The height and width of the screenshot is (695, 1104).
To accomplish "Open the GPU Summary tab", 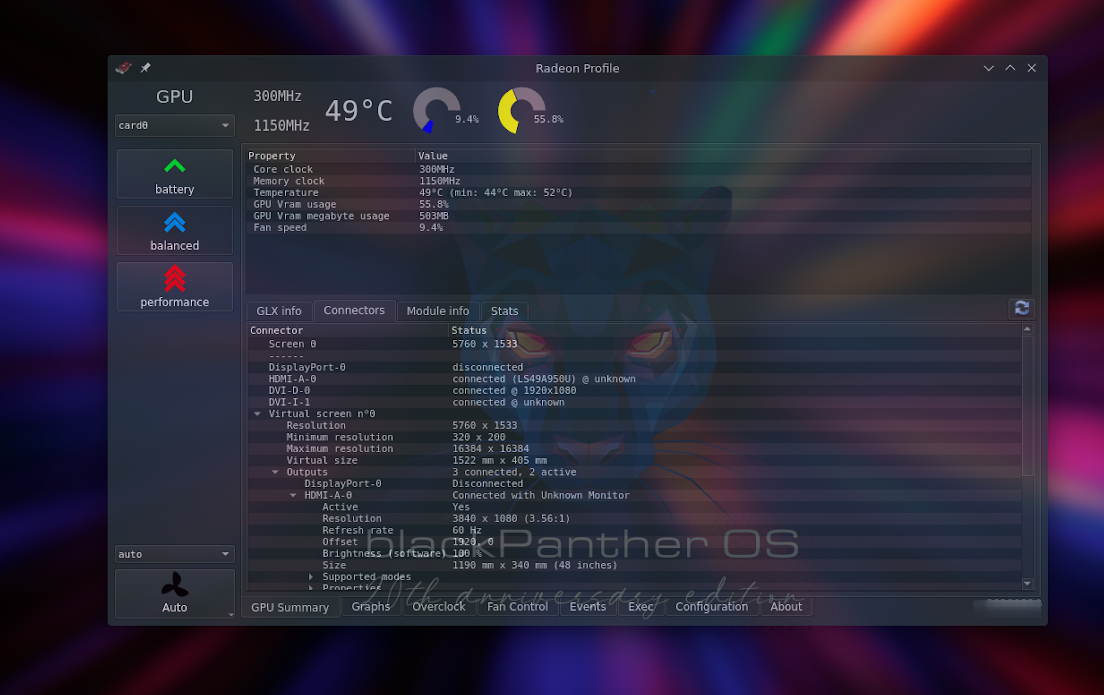I will 290,607.
